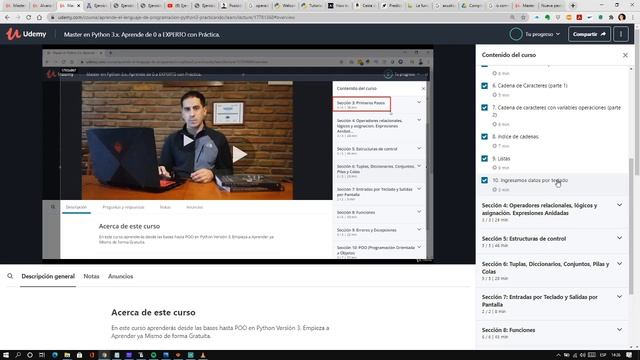Image resolution: width=640 pixels, height=360 pixels.
Task: Click the course title Master en Python 3.x
Action: pyautogui.click(x=142, y=35)
